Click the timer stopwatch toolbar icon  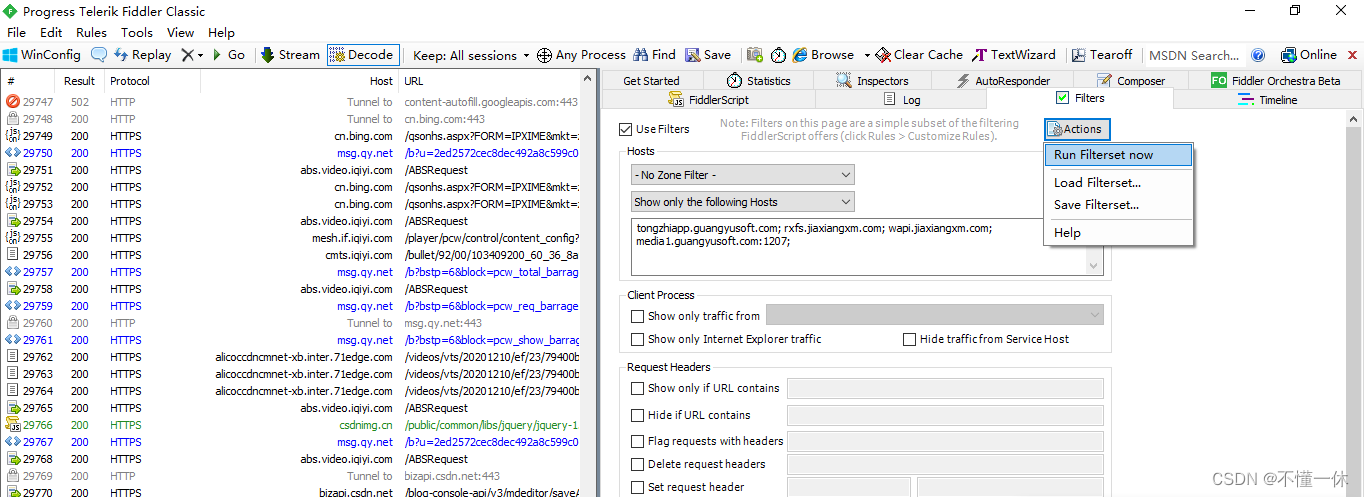click(778, 55)
